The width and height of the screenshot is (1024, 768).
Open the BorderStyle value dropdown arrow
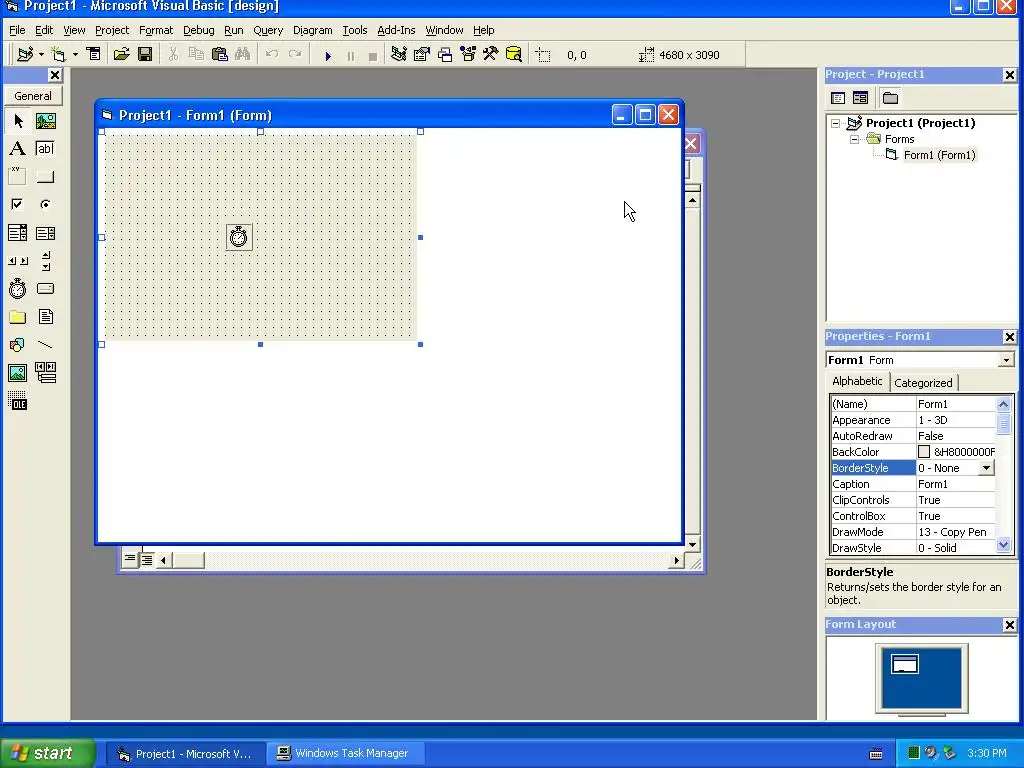[986, 468]
